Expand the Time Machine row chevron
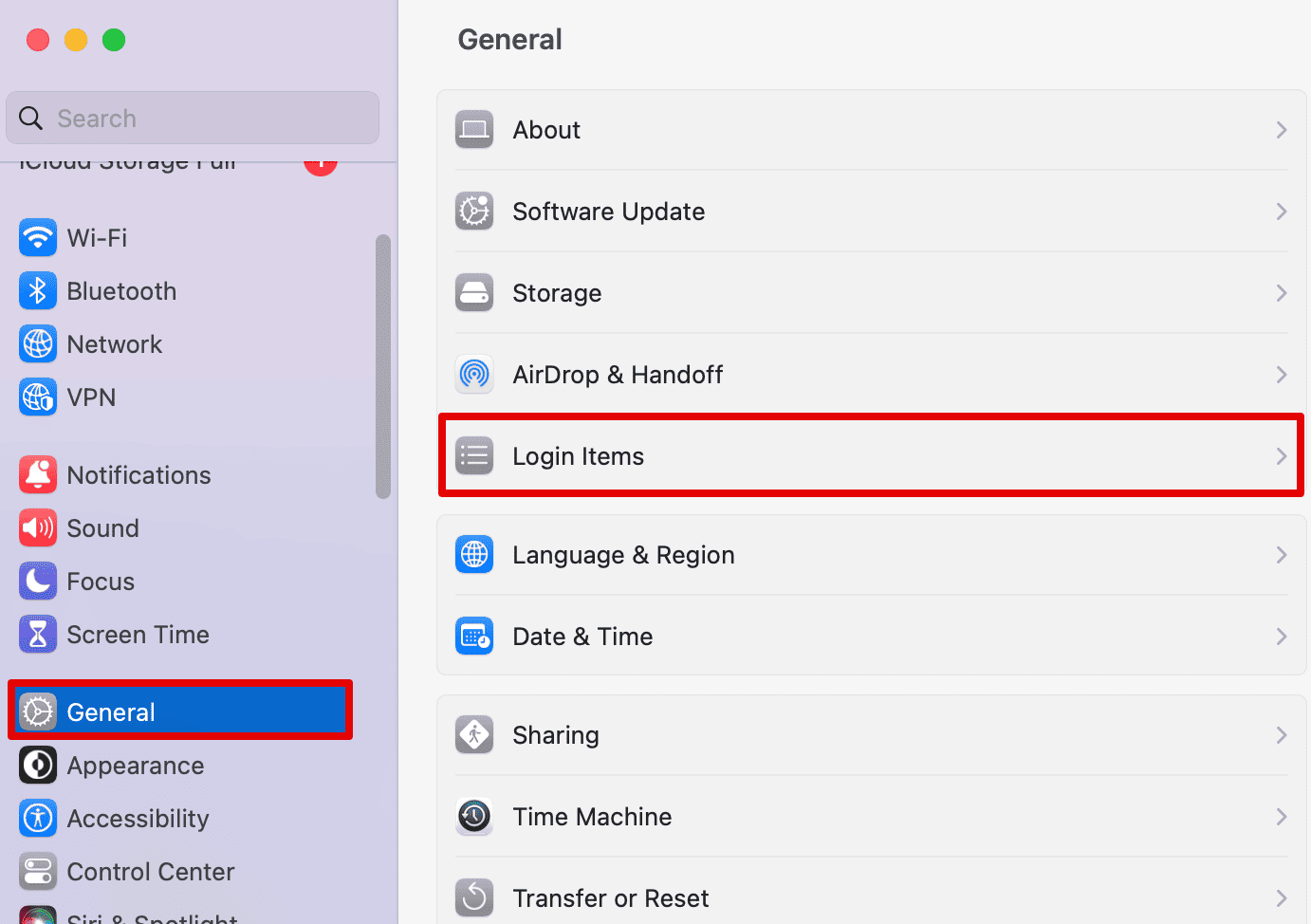 (x=1282, y=817)
